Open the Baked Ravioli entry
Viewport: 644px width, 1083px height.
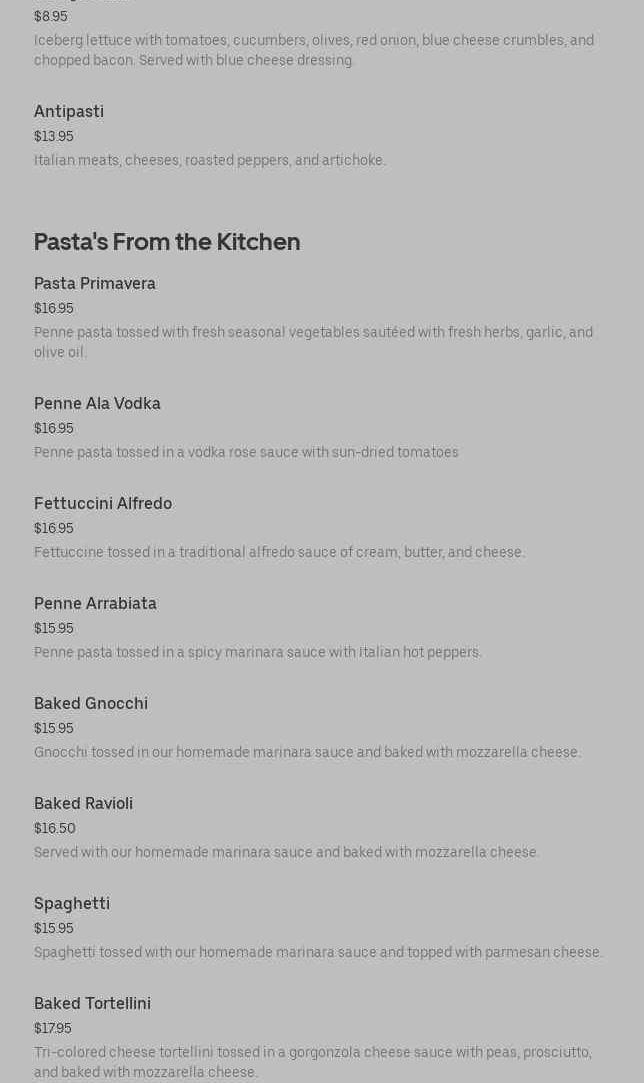point(83,804)
